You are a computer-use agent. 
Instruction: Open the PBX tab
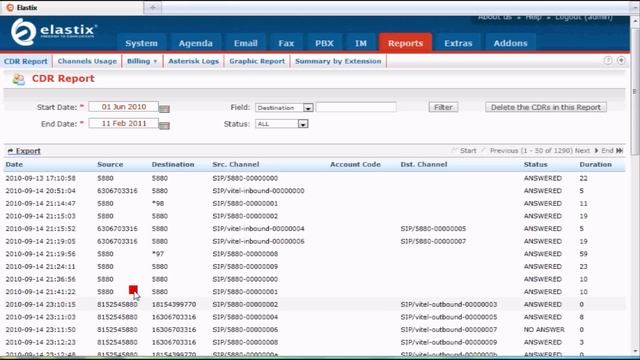(324, 43)
